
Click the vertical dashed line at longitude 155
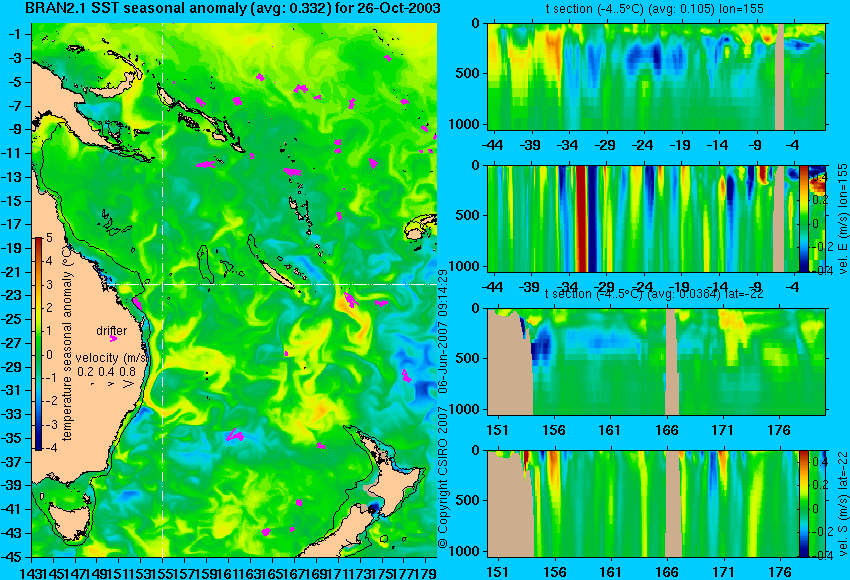pyautogui.click(x=163, y=290)
